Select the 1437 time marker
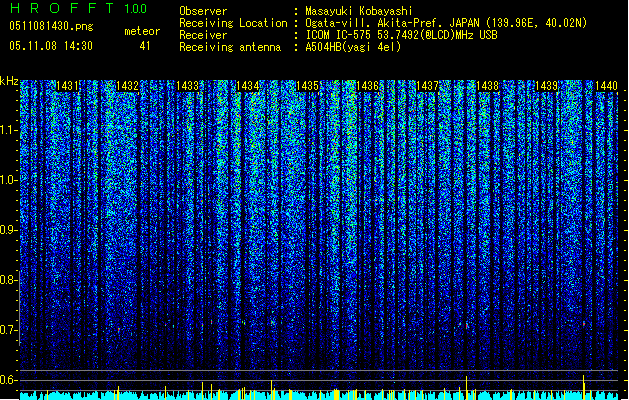 [x=427, y=86]
